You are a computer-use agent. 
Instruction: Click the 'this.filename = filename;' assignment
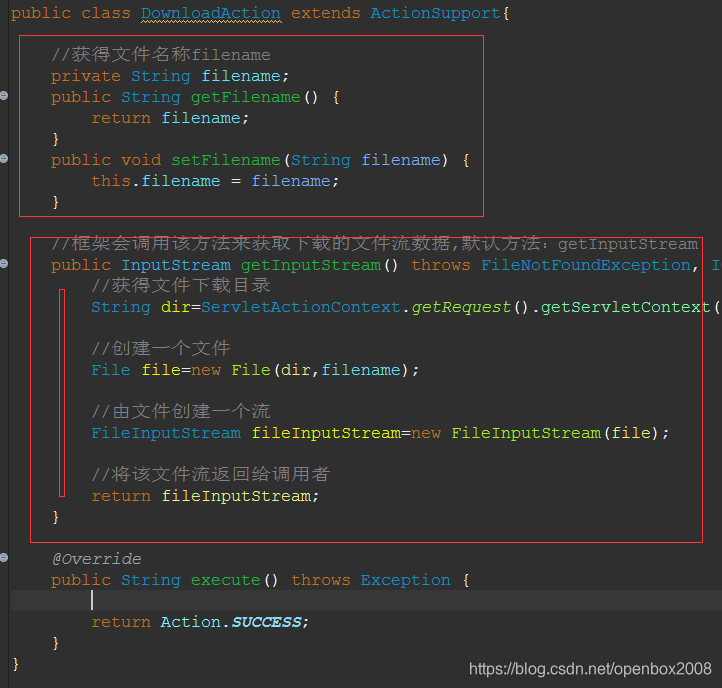(215, 181)
